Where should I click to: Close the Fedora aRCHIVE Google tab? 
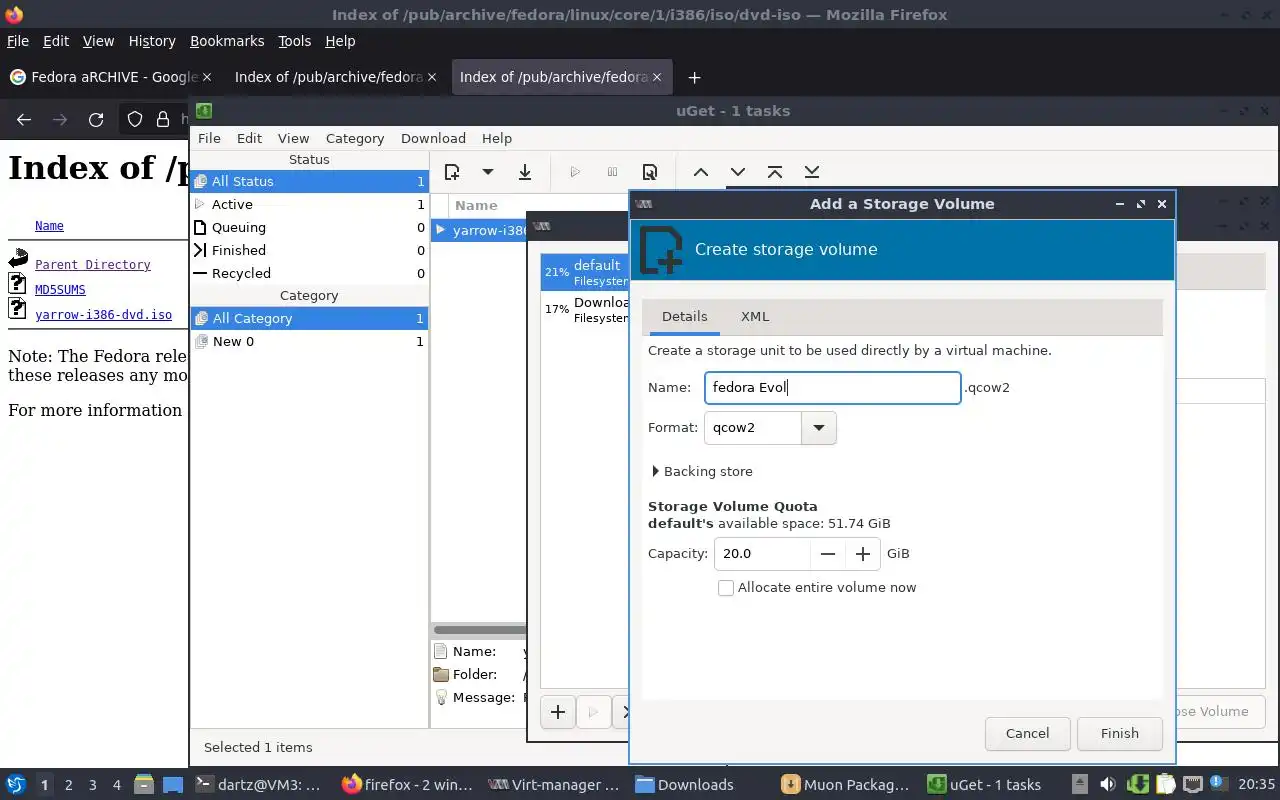point(207,77)
